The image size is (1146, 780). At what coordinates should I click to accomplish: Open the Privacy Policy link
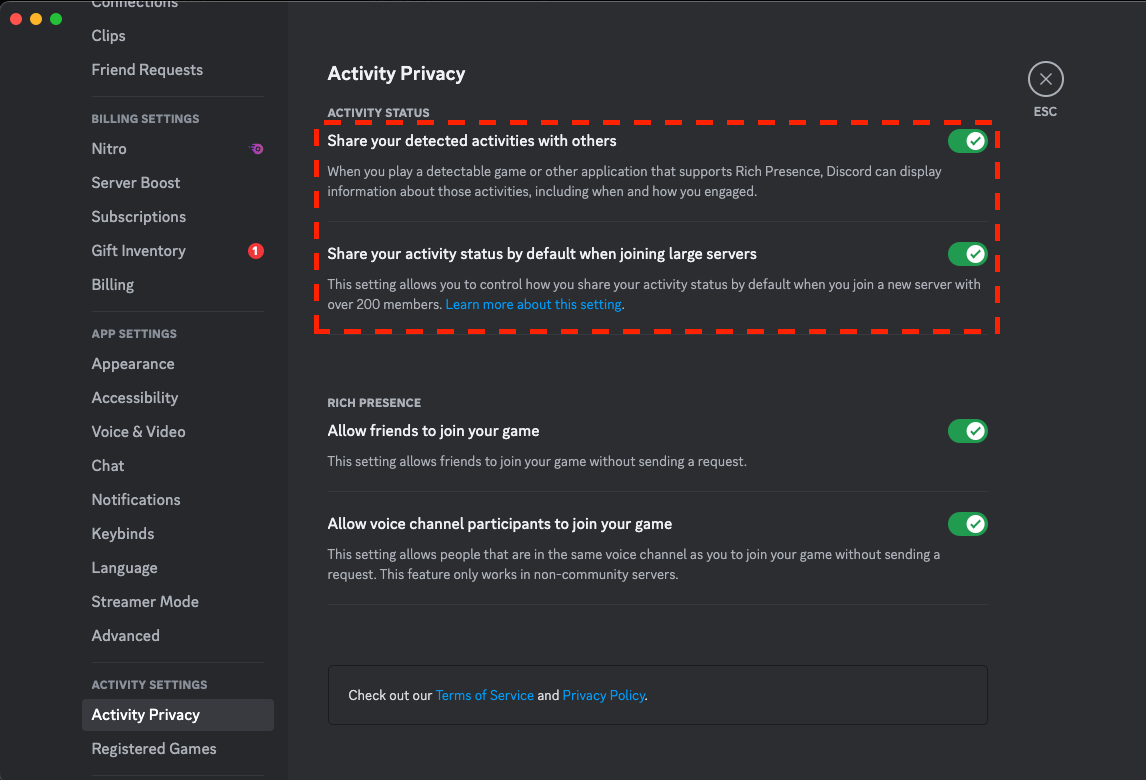[604, 695]
